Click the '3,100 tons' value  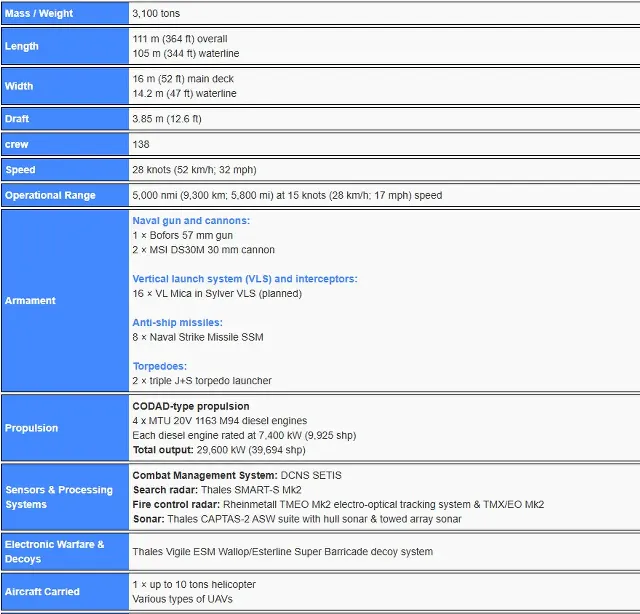(x=157, y=14)
